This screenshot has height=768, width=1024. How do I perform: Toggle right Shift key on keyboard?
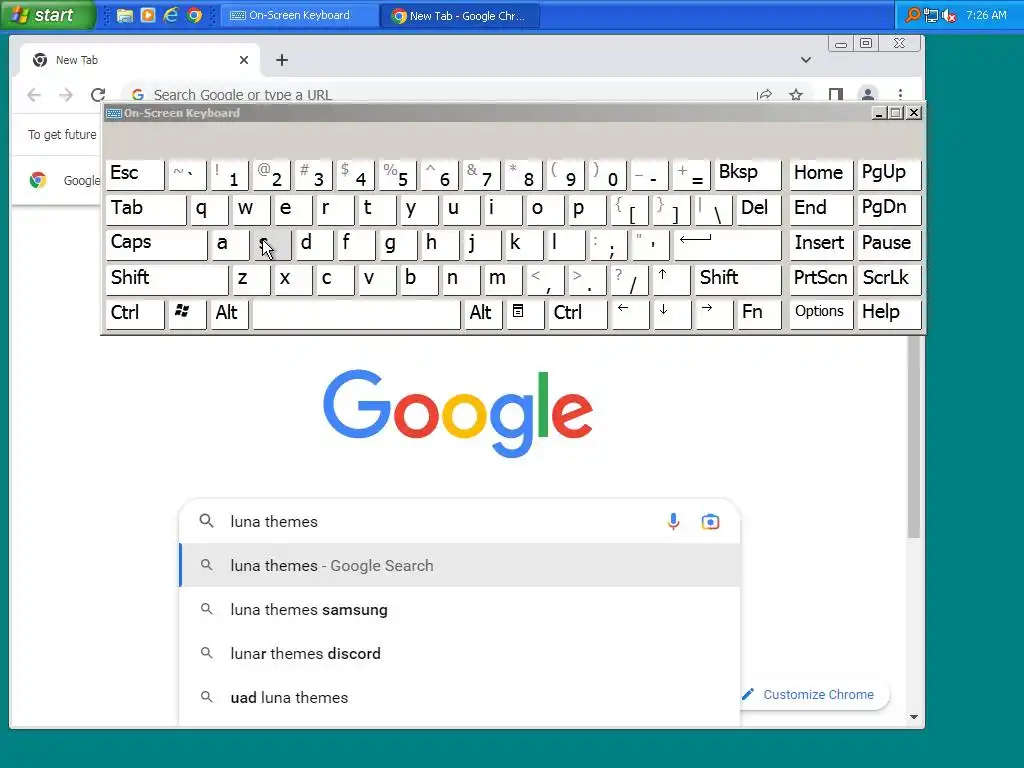point(738,280)
